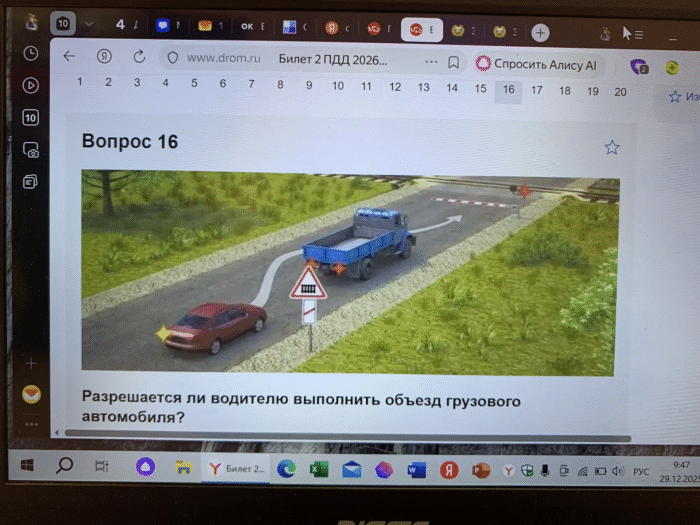The image size is (700, 525).
Task: Click the horizontal page scrollbar
Action: click(348, 435)
